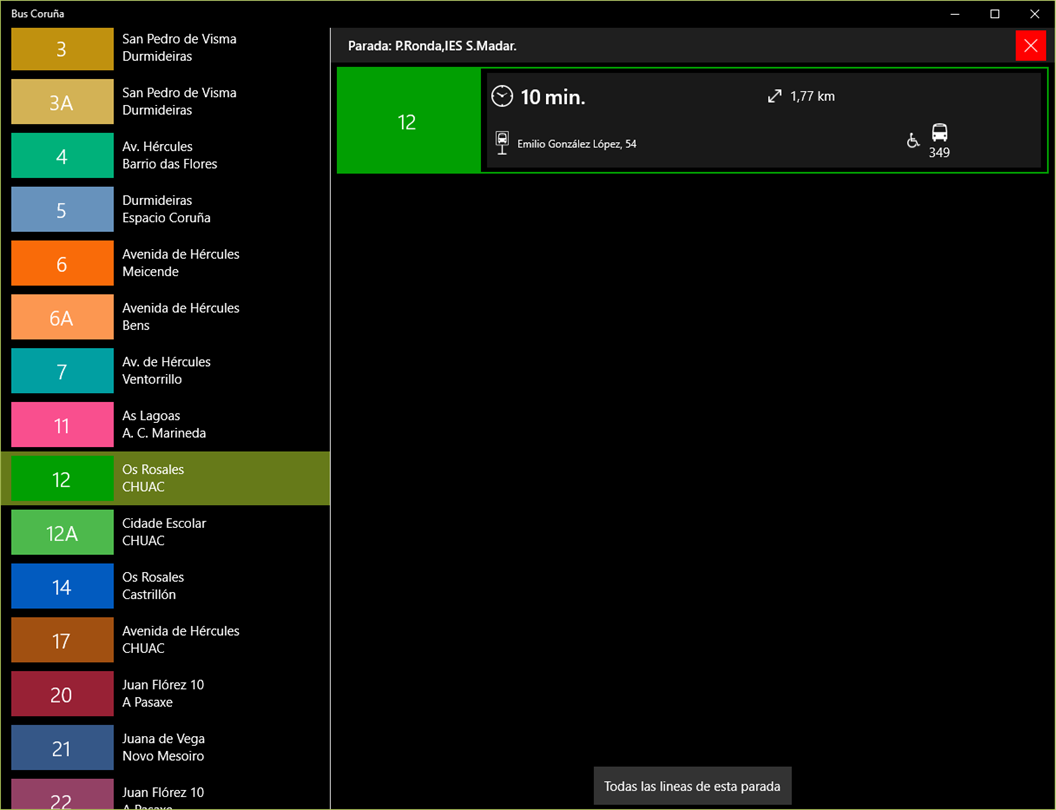Select line 17 Avenida de Hércules CHUAC
Screen dimensions: 1056x810
166,640
